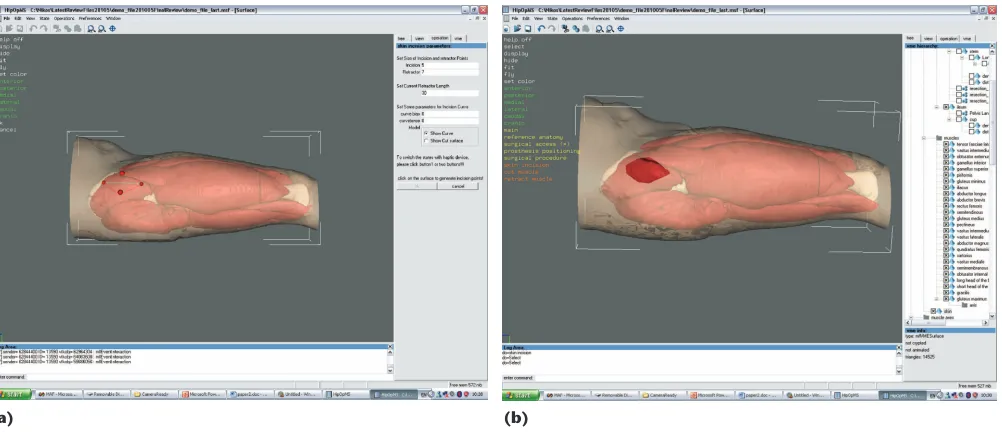Switch to tree tab in left window panel
The height and width of the screenshot is (432, 1002).
pyautogui.click(x=401, y=38)
